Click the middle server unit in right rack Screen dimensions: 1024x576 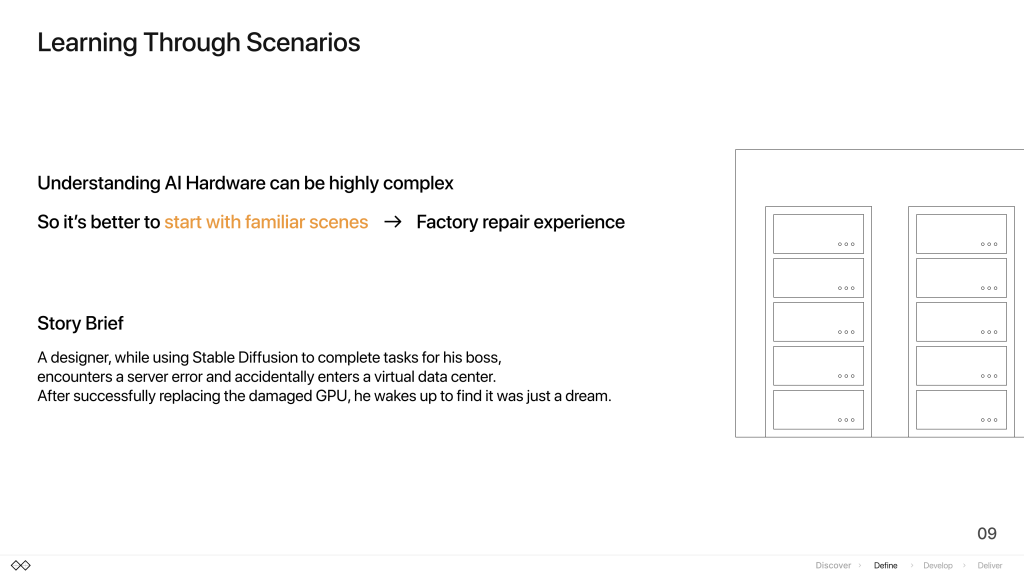click(961, 322)
